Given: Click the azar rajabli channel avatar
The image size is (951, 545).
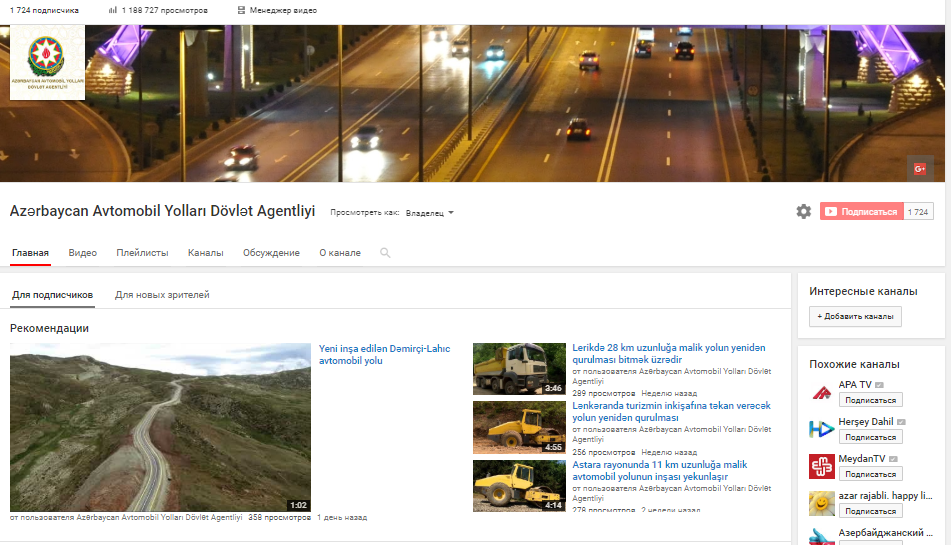Looking at the screenshot, I should tap(821, 503).
